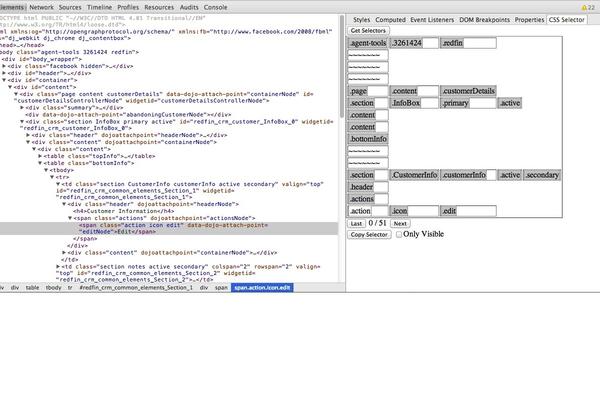The height and width of the screenshot is (400, 600).
Task: Toggle the .bottomInfo class selector
Action: 368,139
